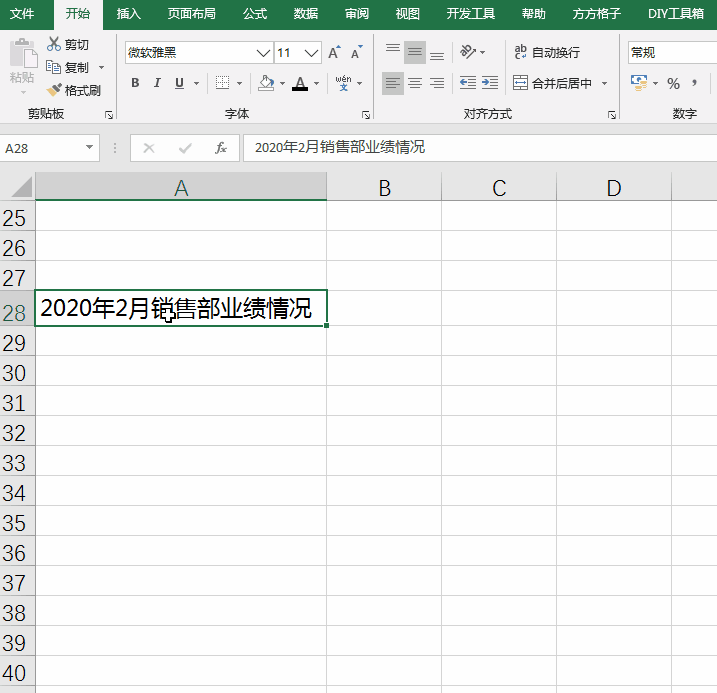The height and width of the screenshot is (693, 717).
Task: Open alignment group dialog launcher
Action: click(612, 115)
